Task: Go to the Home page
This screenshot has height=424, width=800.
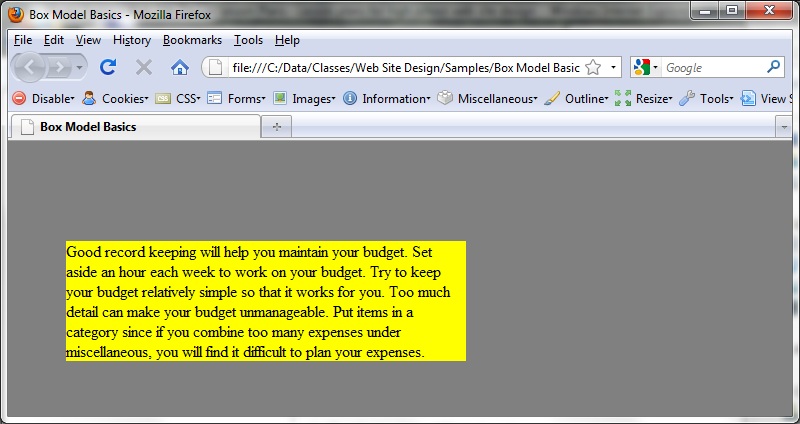Action: pos(180,67)
